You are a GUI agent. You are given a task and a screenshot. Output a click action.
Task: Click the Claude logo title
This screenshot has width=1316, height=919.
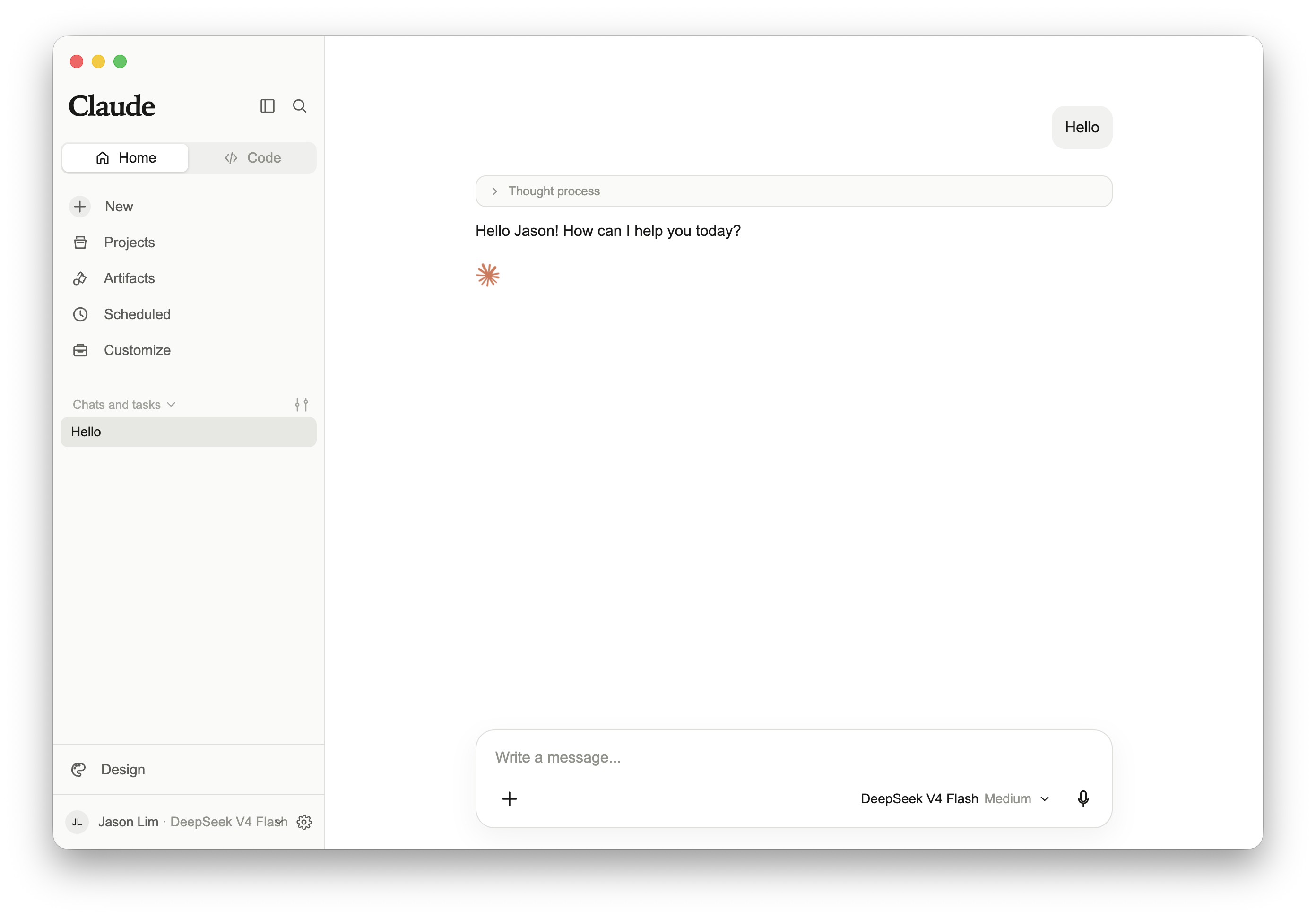[112, 106]
